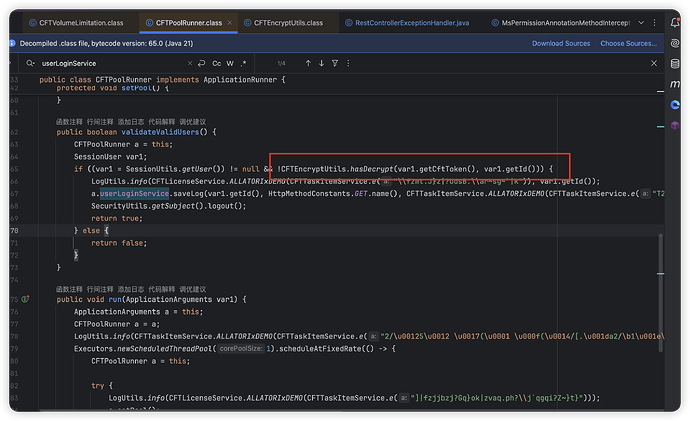
Task: Click 添加日志 hint above validateValidUsers
Action: pos(131,122)
